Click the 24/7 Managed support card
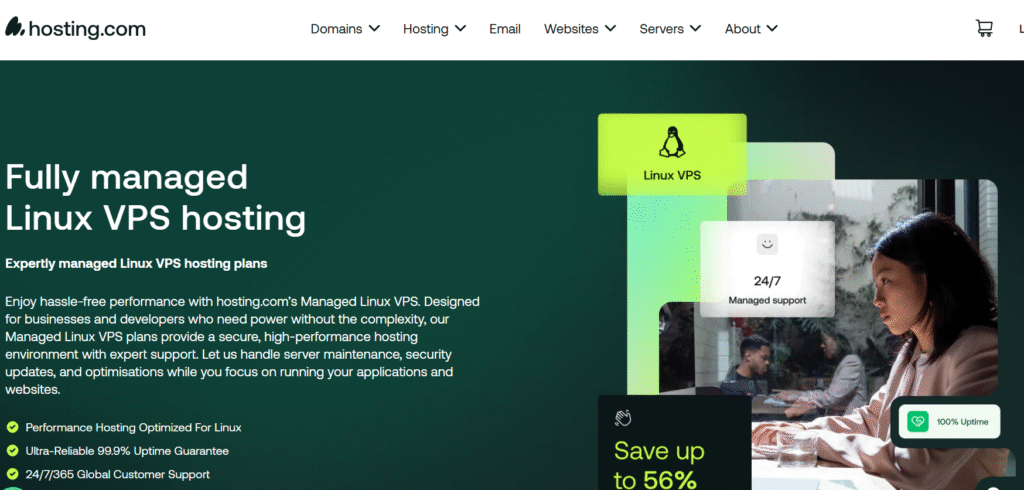 pos(767,269)
